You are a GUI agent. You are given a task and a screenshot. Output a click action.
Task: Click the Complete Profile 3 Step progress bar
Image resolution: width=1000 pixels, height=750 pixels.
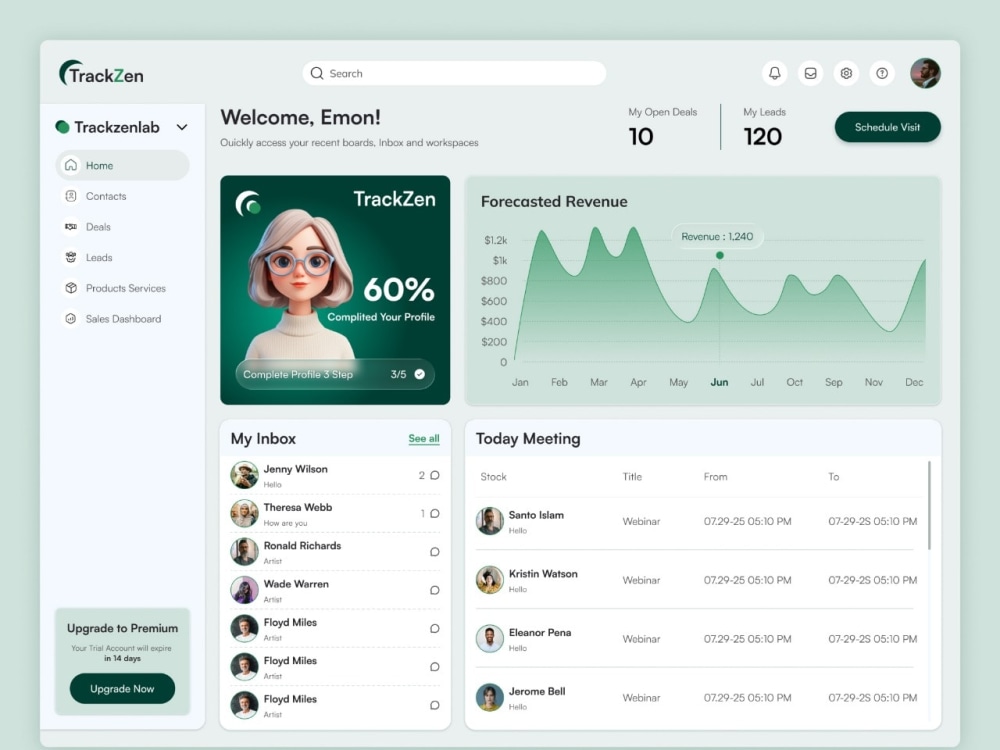tap(335, 374)
